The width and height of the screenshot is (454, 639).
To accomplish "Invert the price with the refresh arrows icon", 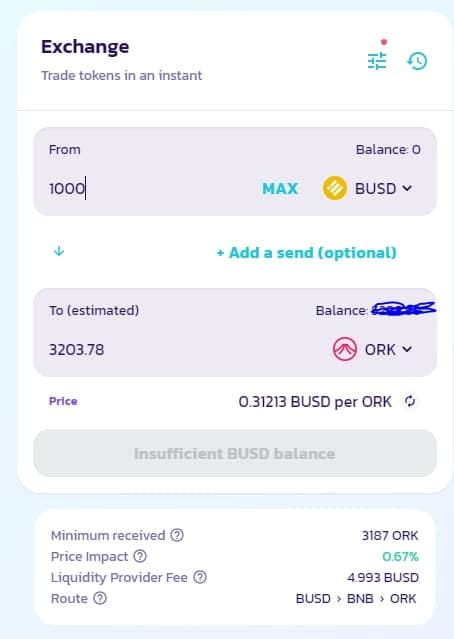I will pyautogui.click(x=410, y=401).
